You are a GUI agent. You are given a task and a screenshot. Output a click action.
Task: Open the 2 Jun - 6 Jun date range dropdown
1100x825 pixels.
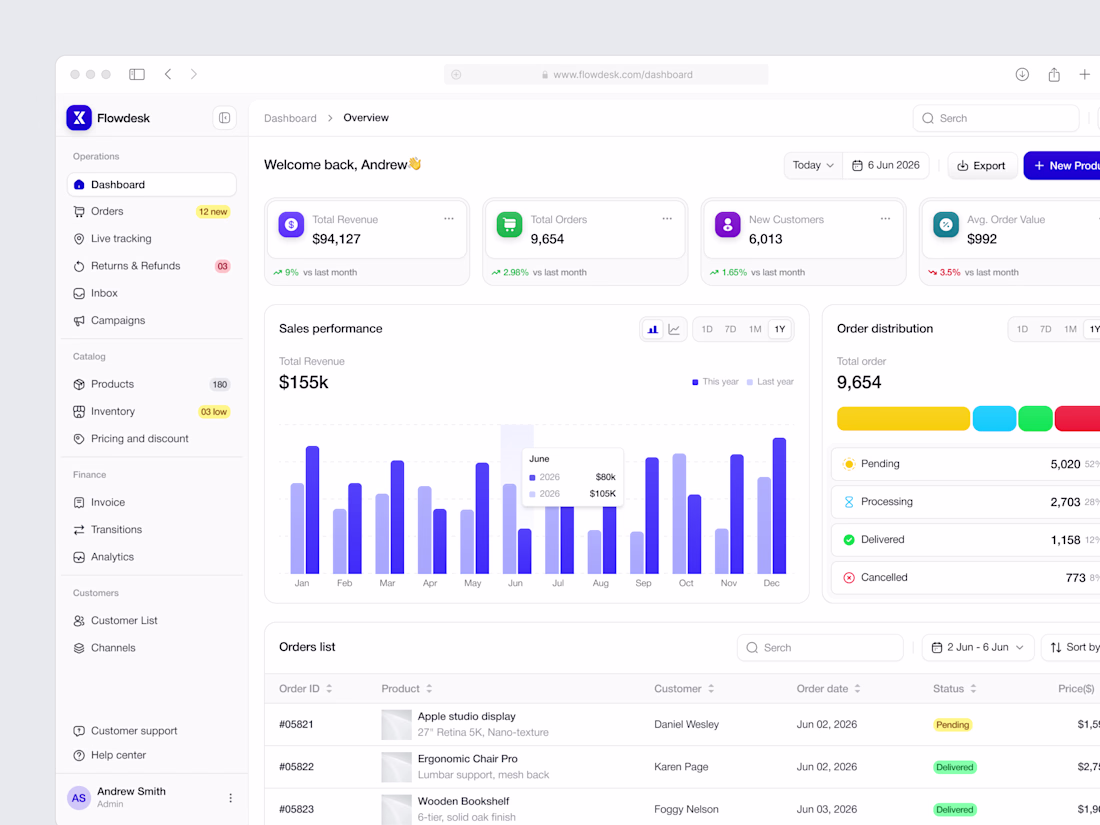pyautogui.click(x=978, y=648)
